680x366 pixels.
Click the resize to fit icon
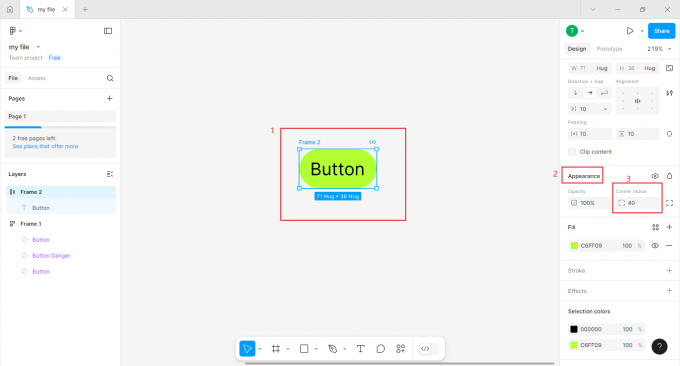pos(670,68)
